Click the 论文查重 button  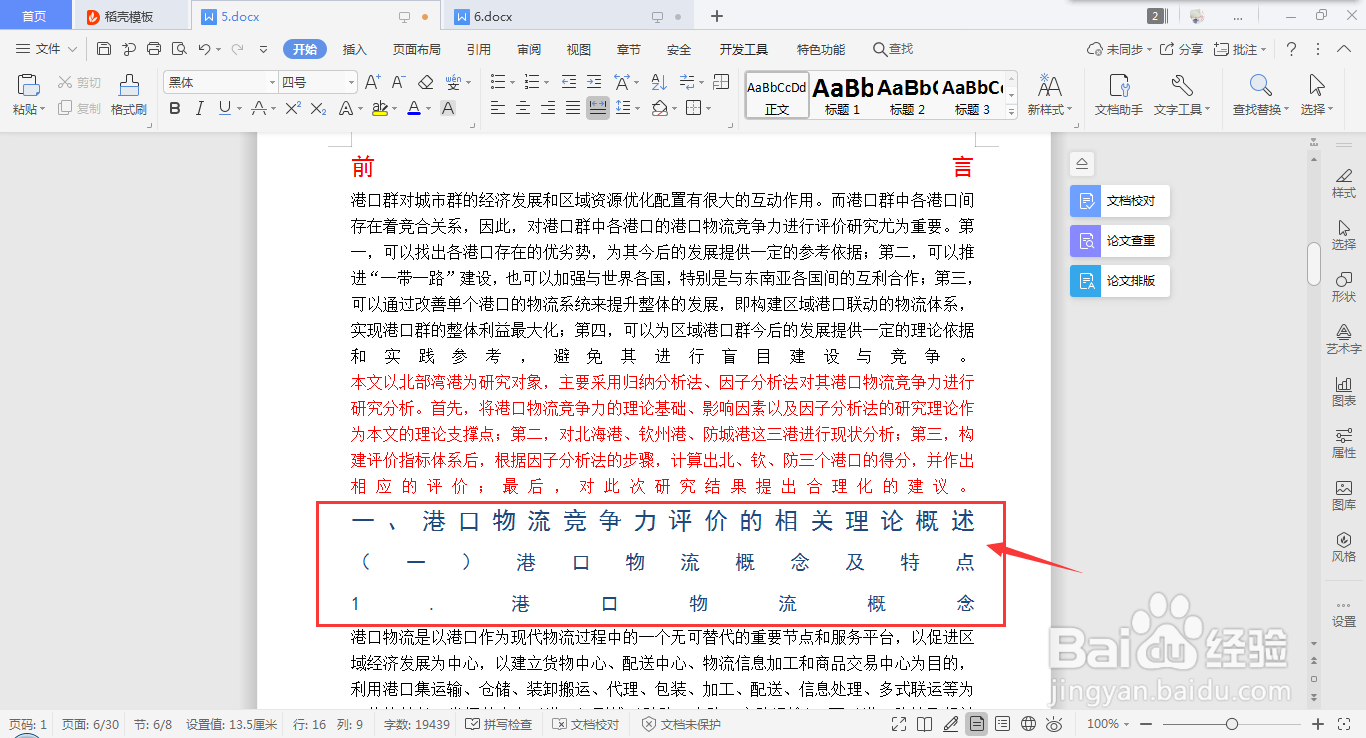click(x=1119, y=240)
